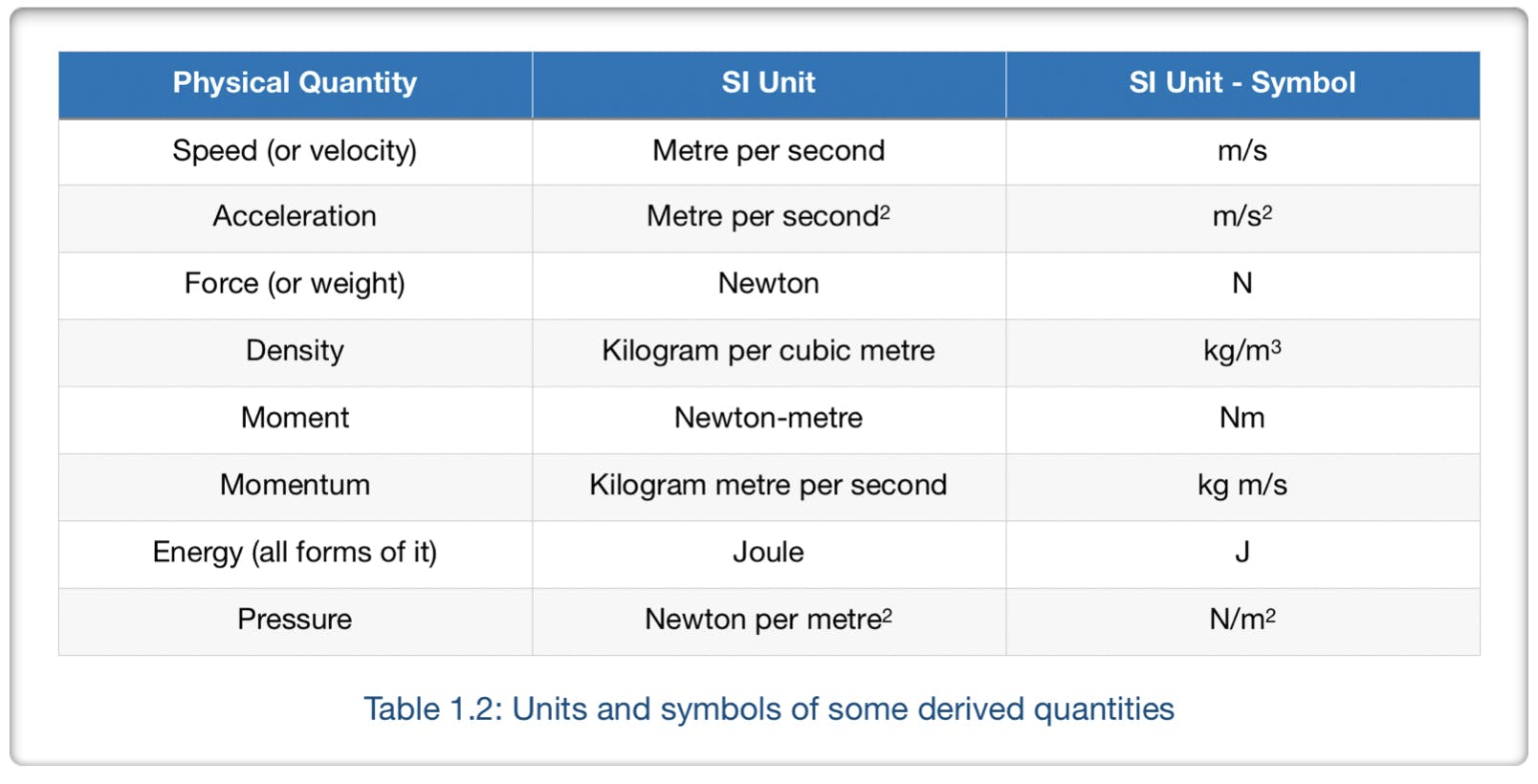Select the Newton-metre cell
This screenshot has width=1538, height=784.
768,418
